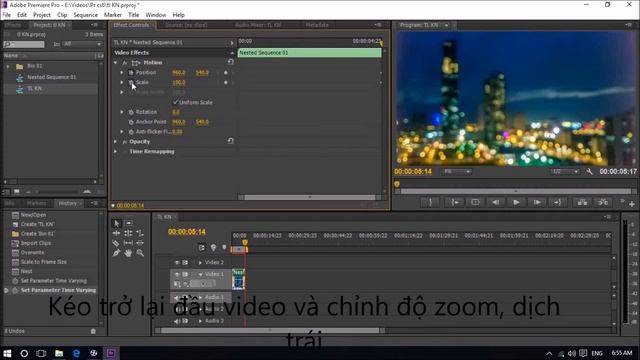Viewport: 640px width, 360px height.
Task: Expand the Time Remapping group
Action: 116,151
